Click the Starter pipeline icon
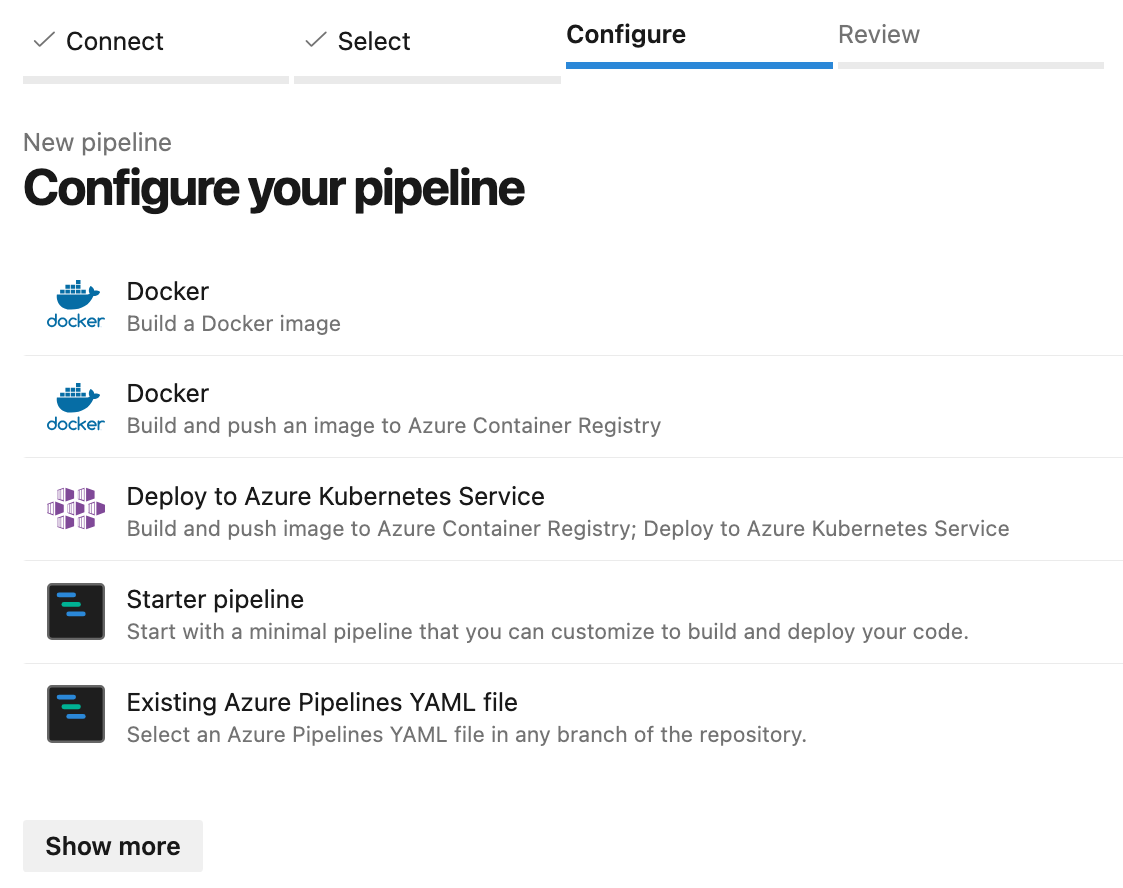The height and width of the screenshot is (888, 1123). (76, 612)
